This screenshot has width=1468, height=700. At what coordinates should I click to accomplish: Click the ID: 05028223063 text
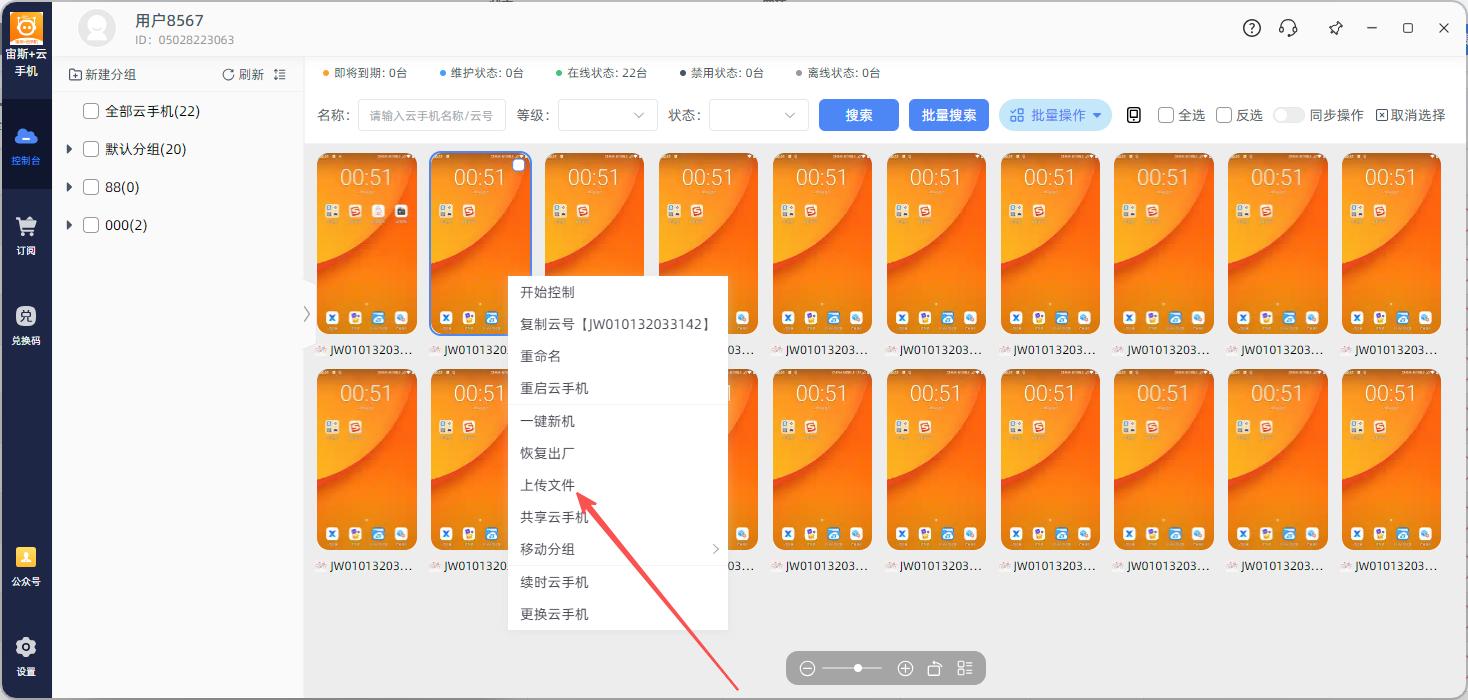pyautogui.click(x=184, y=40)
